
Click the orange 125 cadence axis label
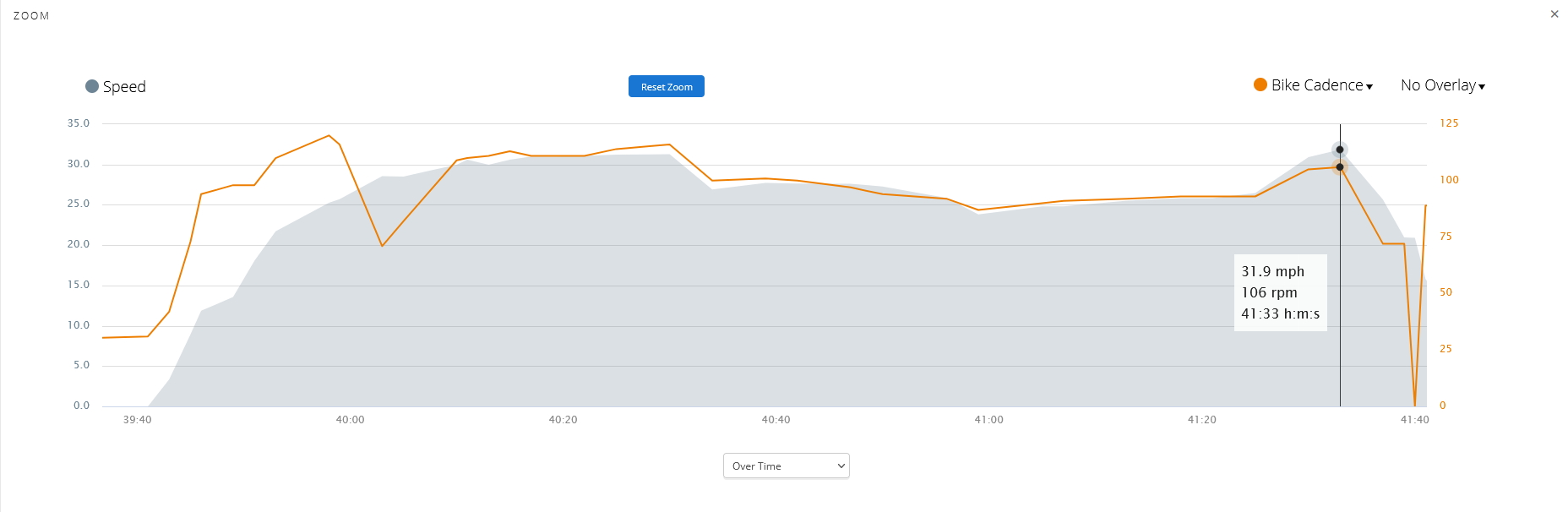[1449, 123]
